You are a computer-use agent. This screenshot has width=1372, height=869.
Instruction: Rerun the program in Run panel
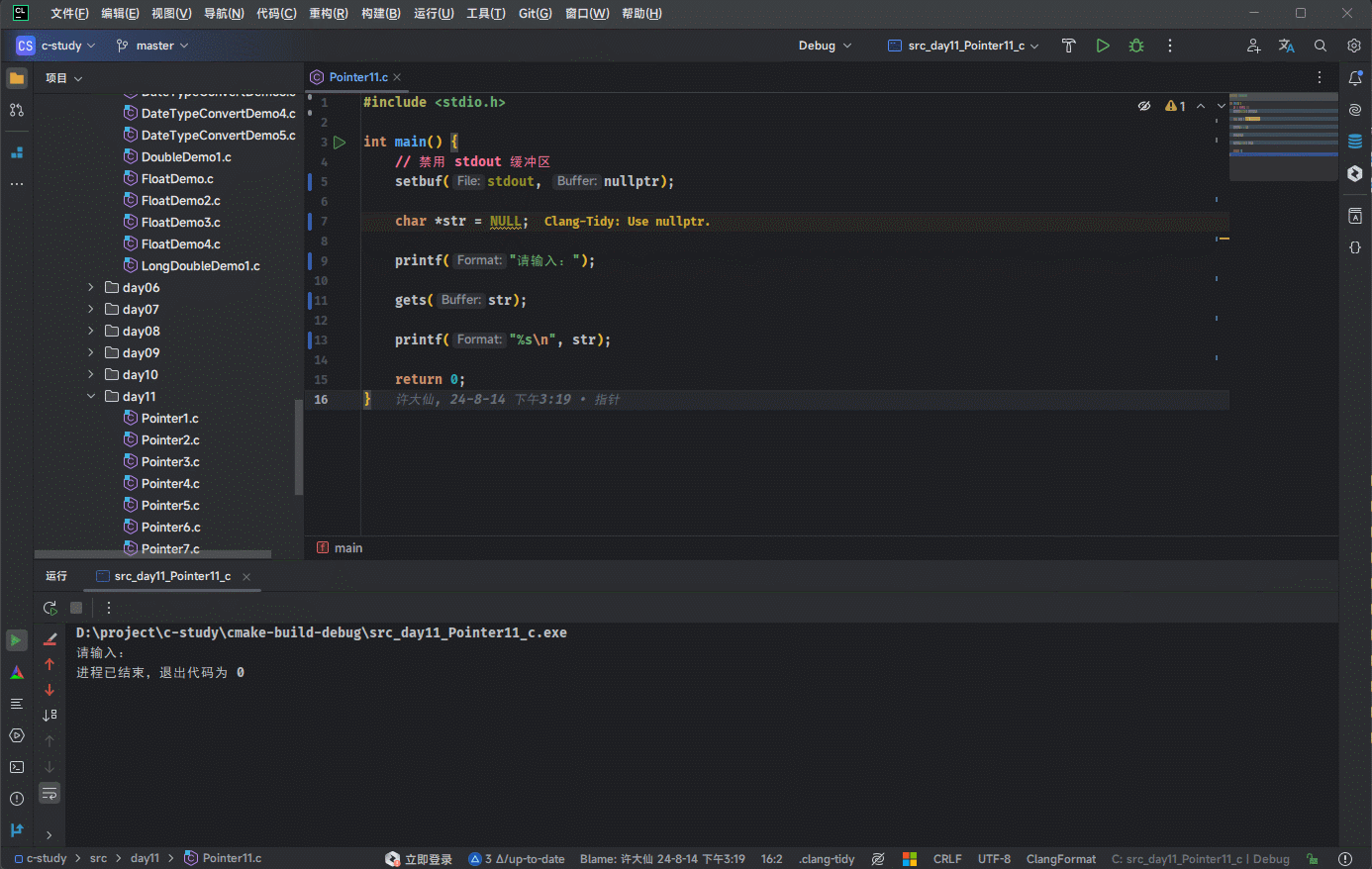pos(49,608)
